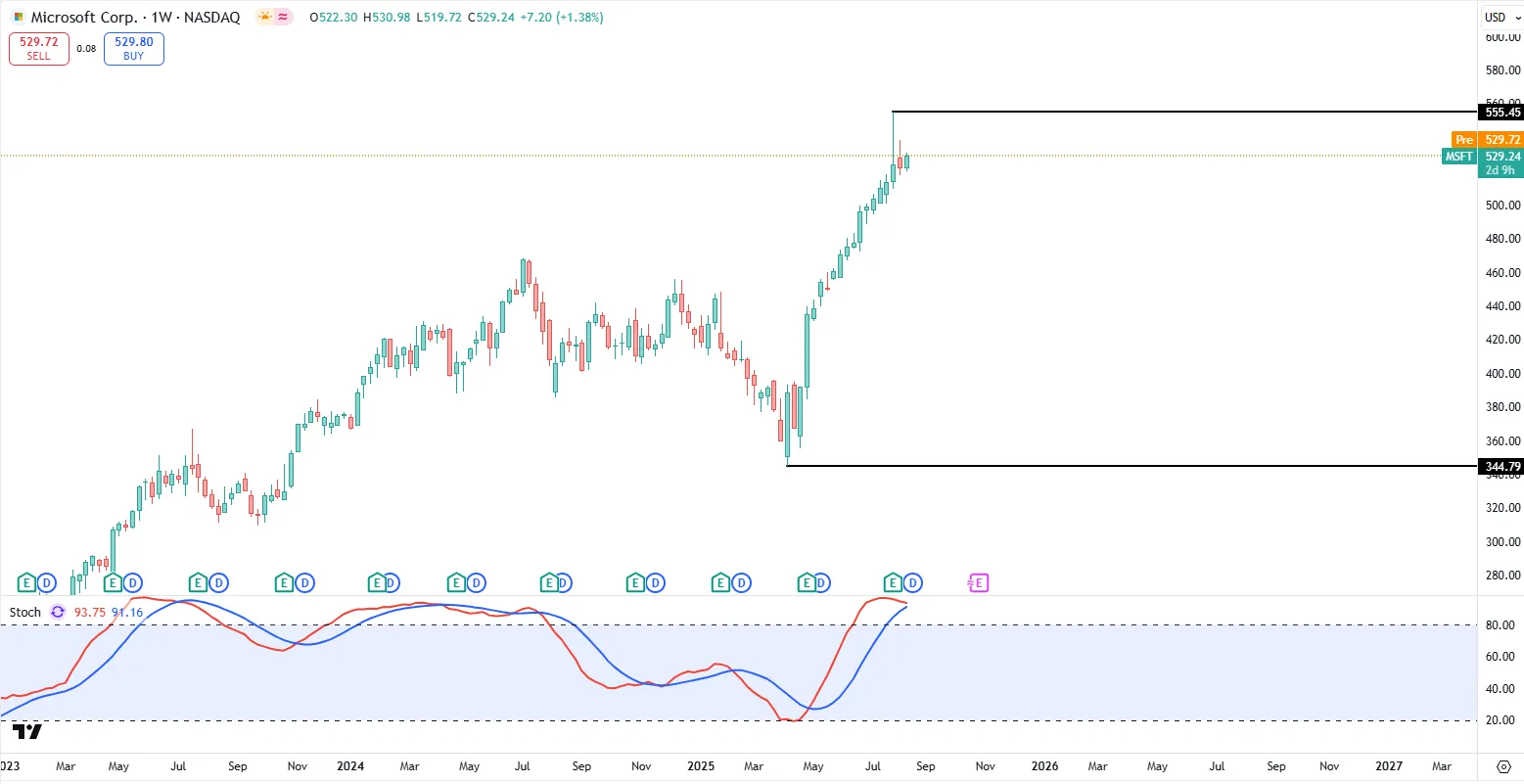
Task: Open the February 2024 dividend D marker
Action: tap(391, 583)
